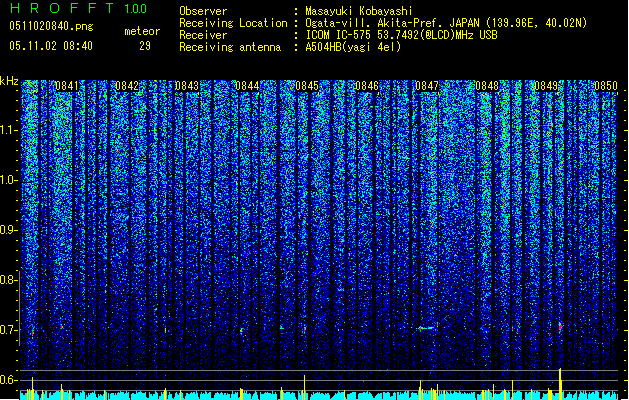This screenshot has height=400, width=629.
Task: Click the A504HB(yagi 4el) antenna text
Action: [x=353, y=47]
